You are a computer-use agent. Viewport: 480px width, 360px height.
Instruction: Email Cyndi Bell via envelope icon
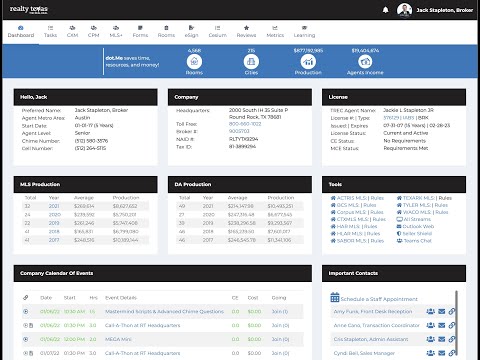coord(442,353)
